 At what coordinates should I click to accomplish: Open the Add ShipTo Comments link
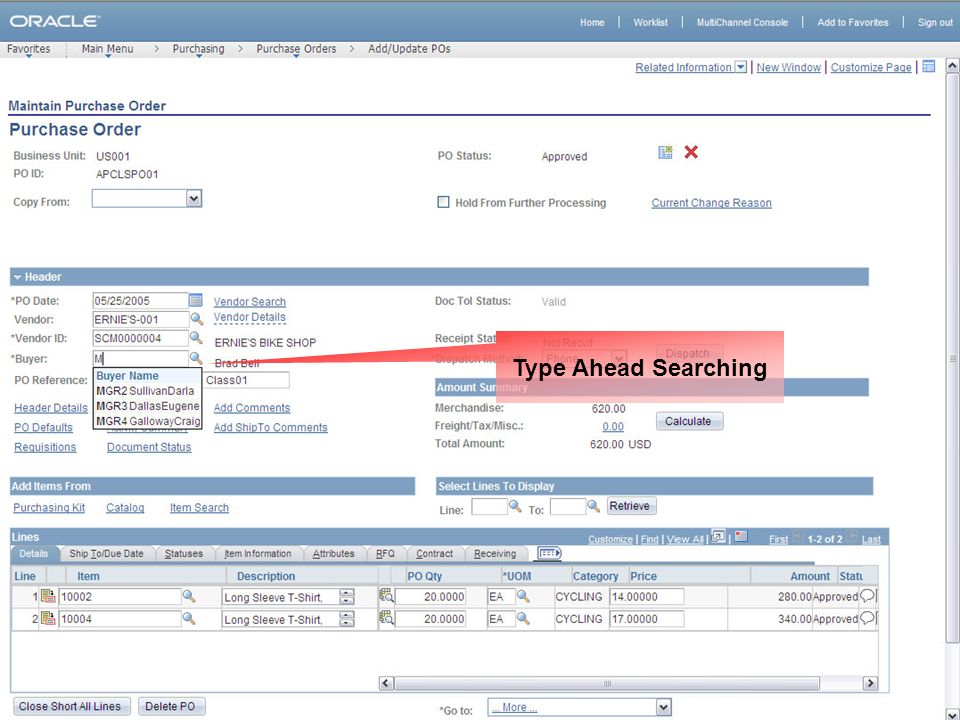271,427
